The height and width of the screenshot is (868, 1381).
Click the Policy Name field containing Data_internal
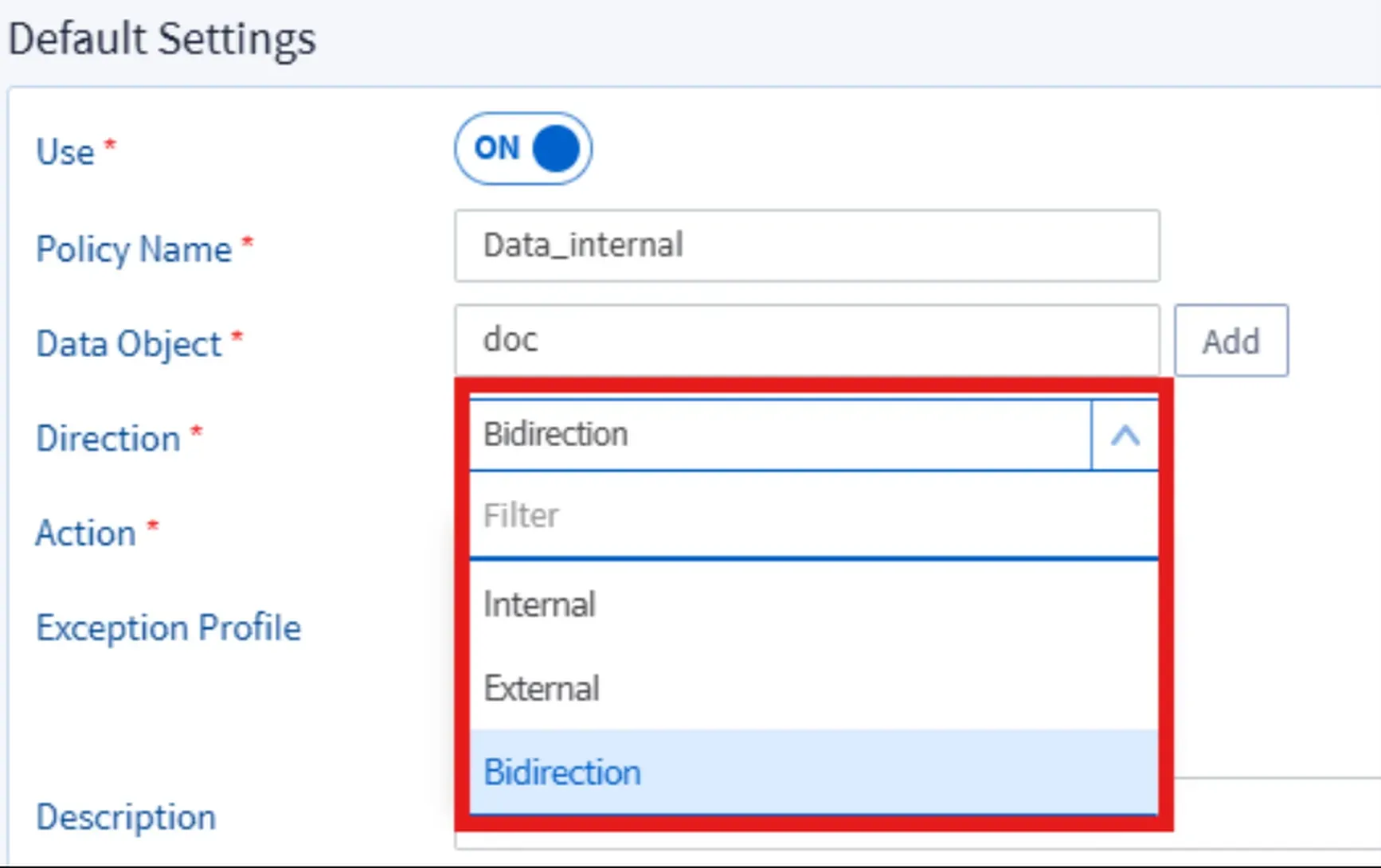click(807, 245)
